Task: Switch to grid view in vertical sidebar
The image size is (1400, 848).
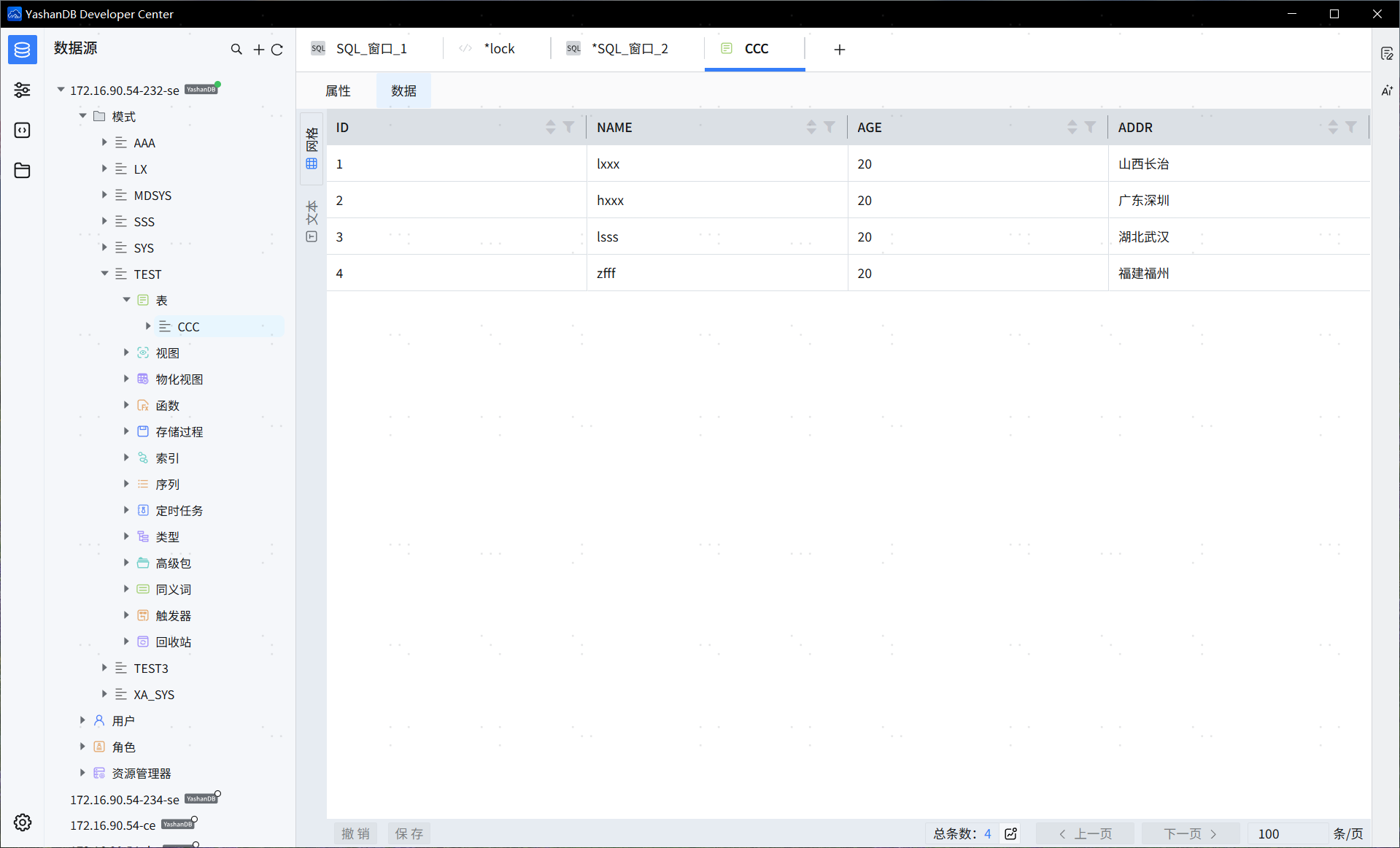Action: tap(312, 149)
